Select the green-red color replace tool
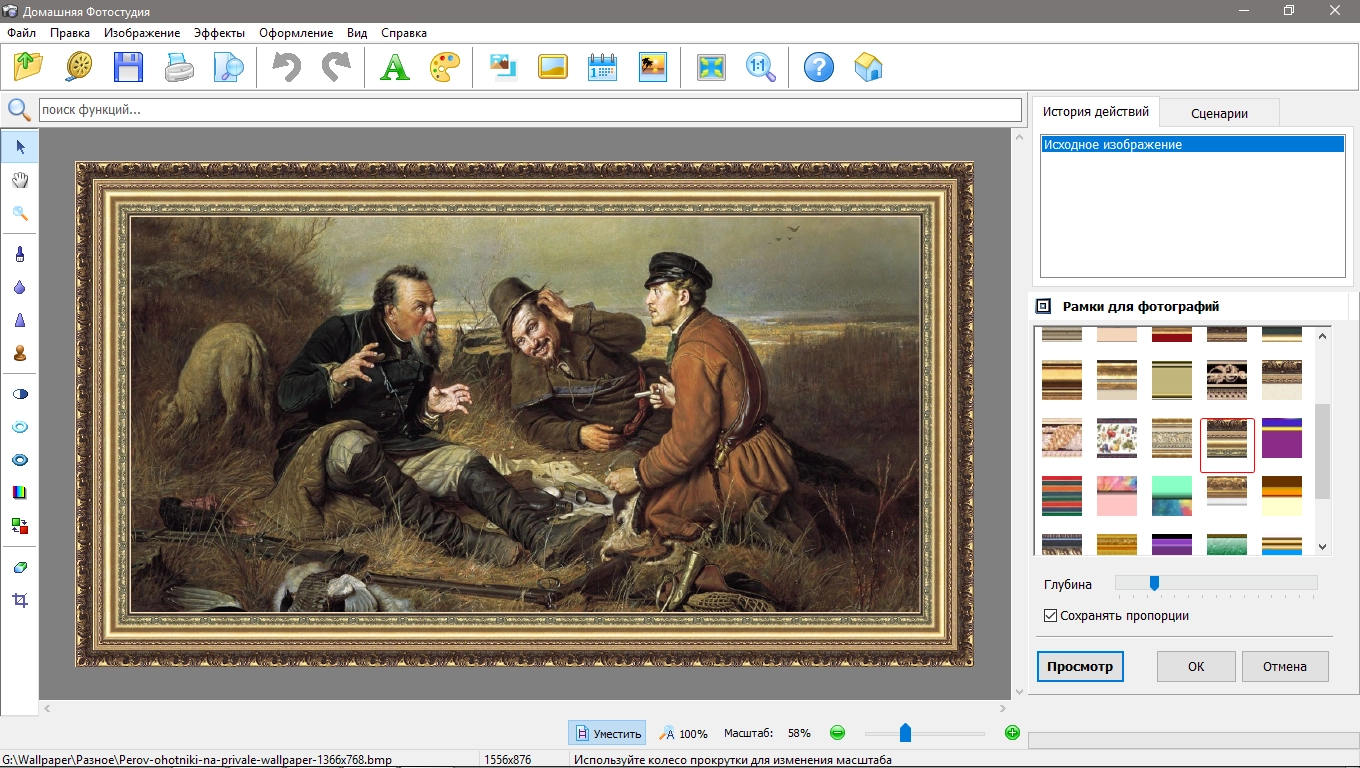Viewport: 1360px width, 768px height. [20, 525]
